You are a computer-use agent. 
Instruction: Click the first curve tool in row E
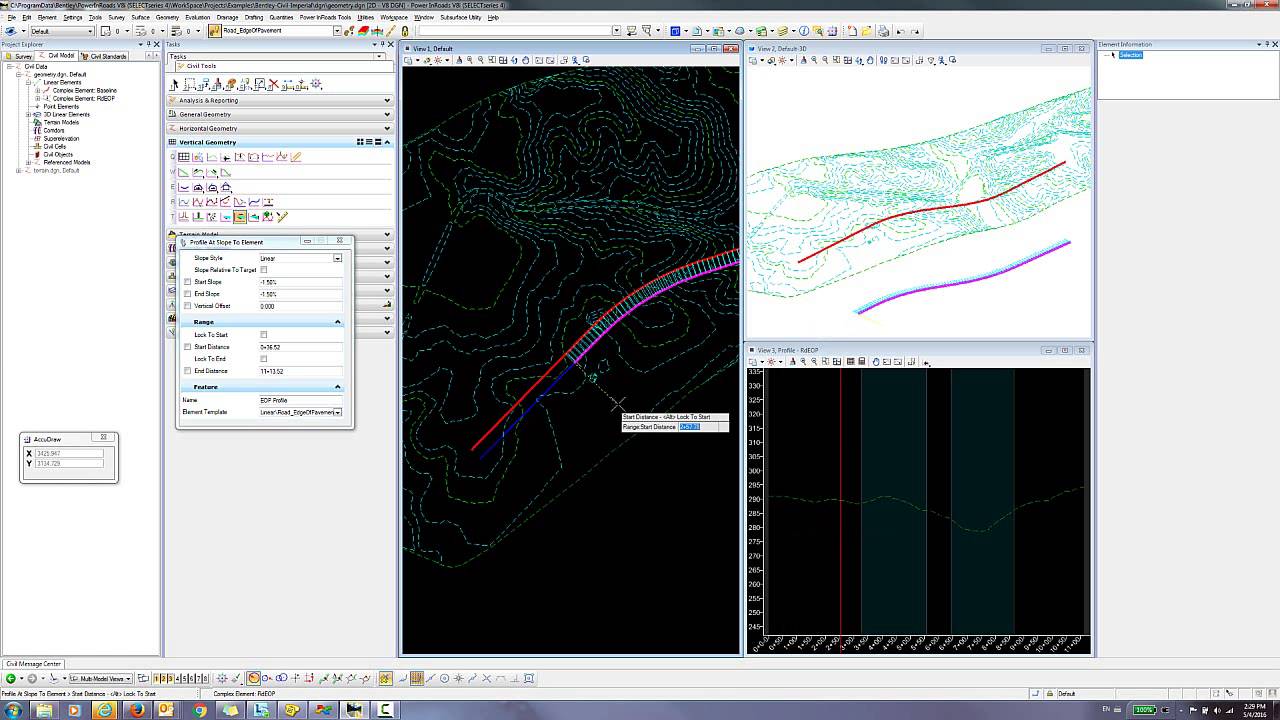tap(183, 187)
